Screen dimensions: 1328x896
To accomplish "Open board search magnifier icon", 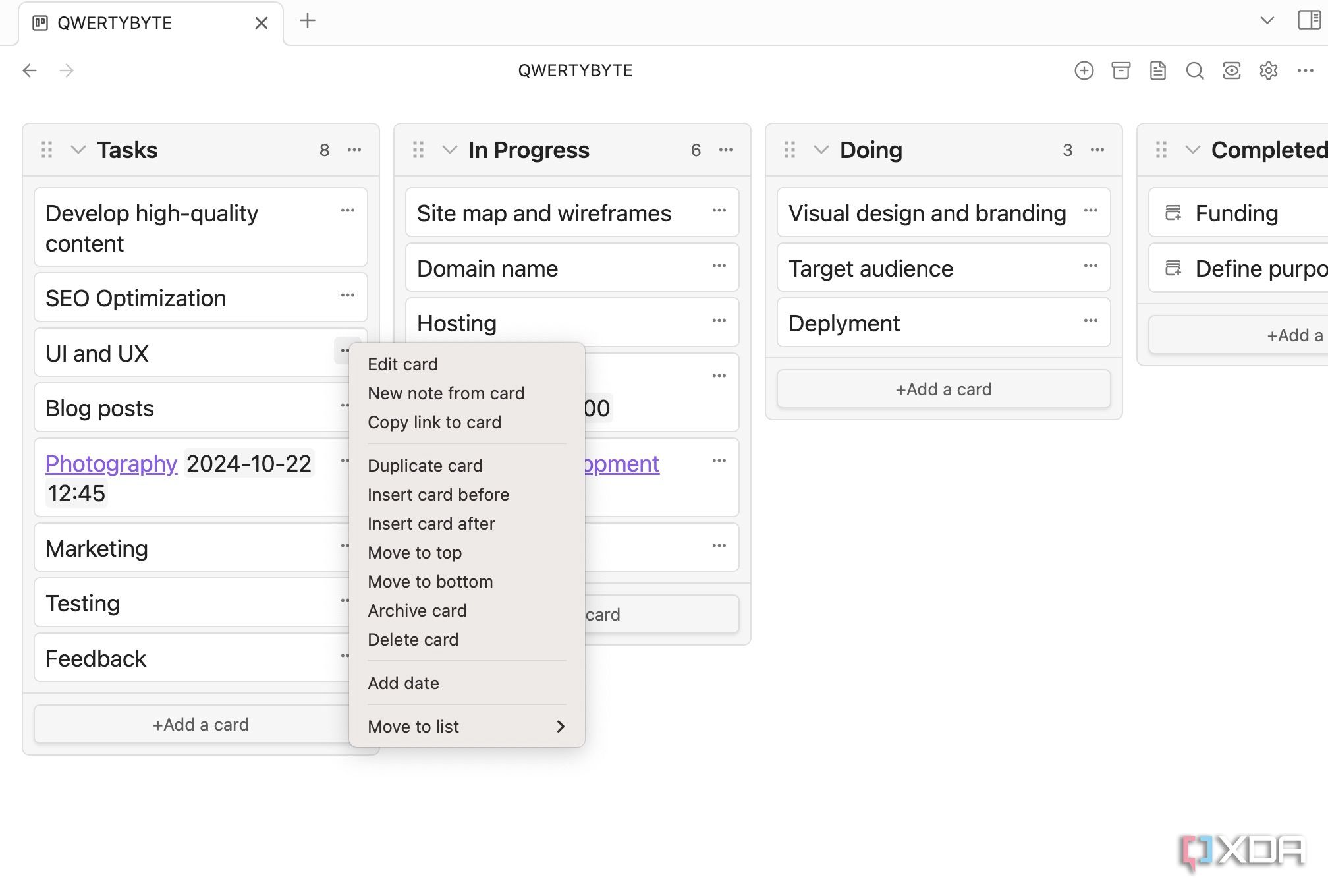I will (1194, 70).
